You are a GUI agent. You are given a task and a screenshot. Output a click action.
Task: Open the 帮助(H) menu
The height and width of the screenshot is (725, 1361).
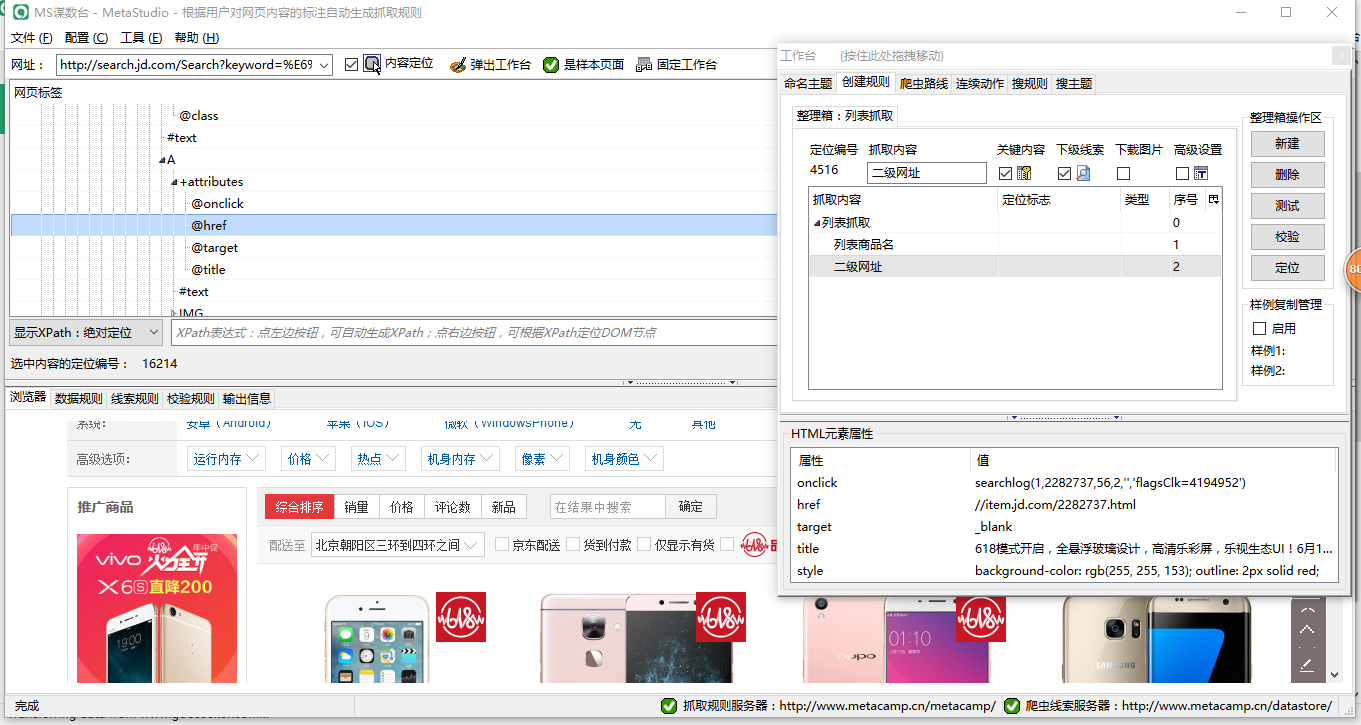tap(196, 38)
